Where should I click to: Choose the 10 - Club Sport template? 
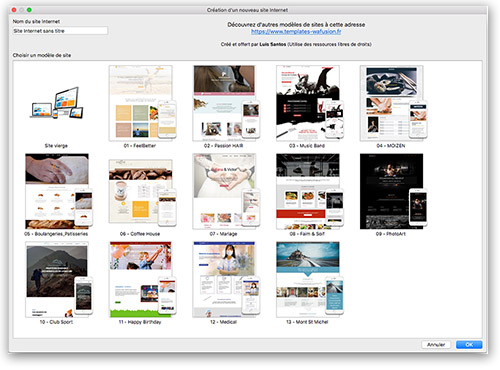click(59, 280)
